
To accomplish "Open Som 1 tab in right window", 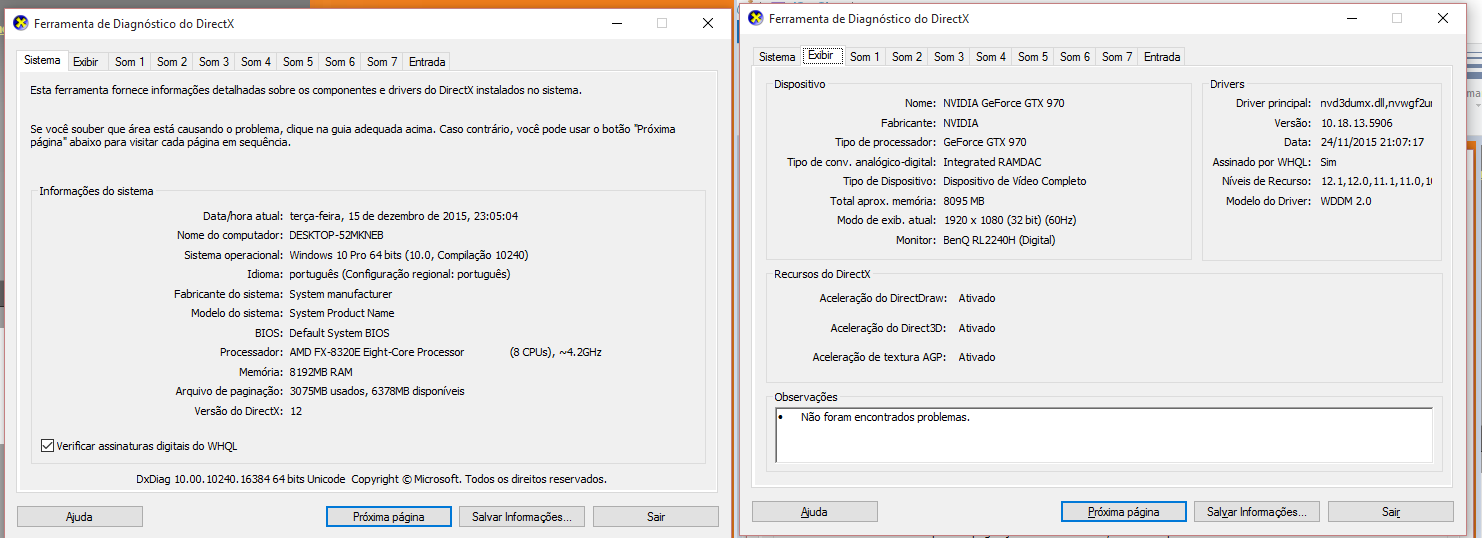I will (x=865, y=57).
